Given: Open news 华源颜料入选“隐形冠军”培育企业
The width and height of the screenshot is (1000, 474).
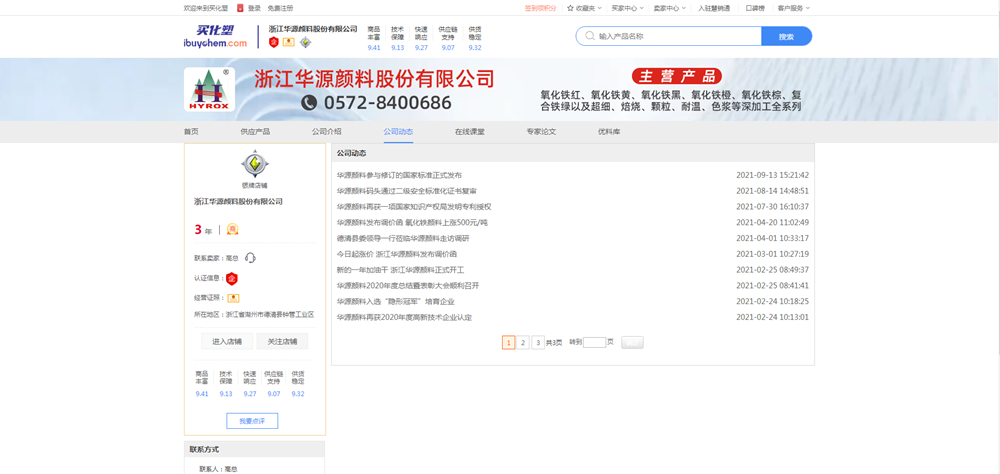Looking at the screenshot, I should click(395, 301).
